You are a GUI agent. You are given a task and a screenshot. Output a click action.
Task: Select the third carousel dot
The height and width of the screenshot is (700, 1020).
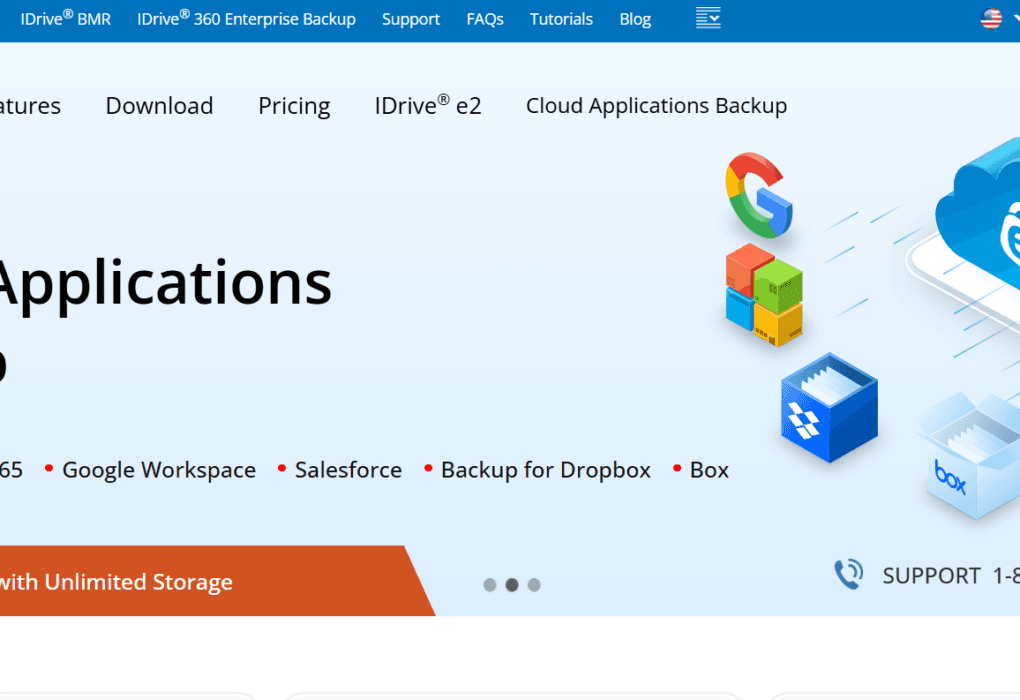pyautogui.click(x=534, y=585)
